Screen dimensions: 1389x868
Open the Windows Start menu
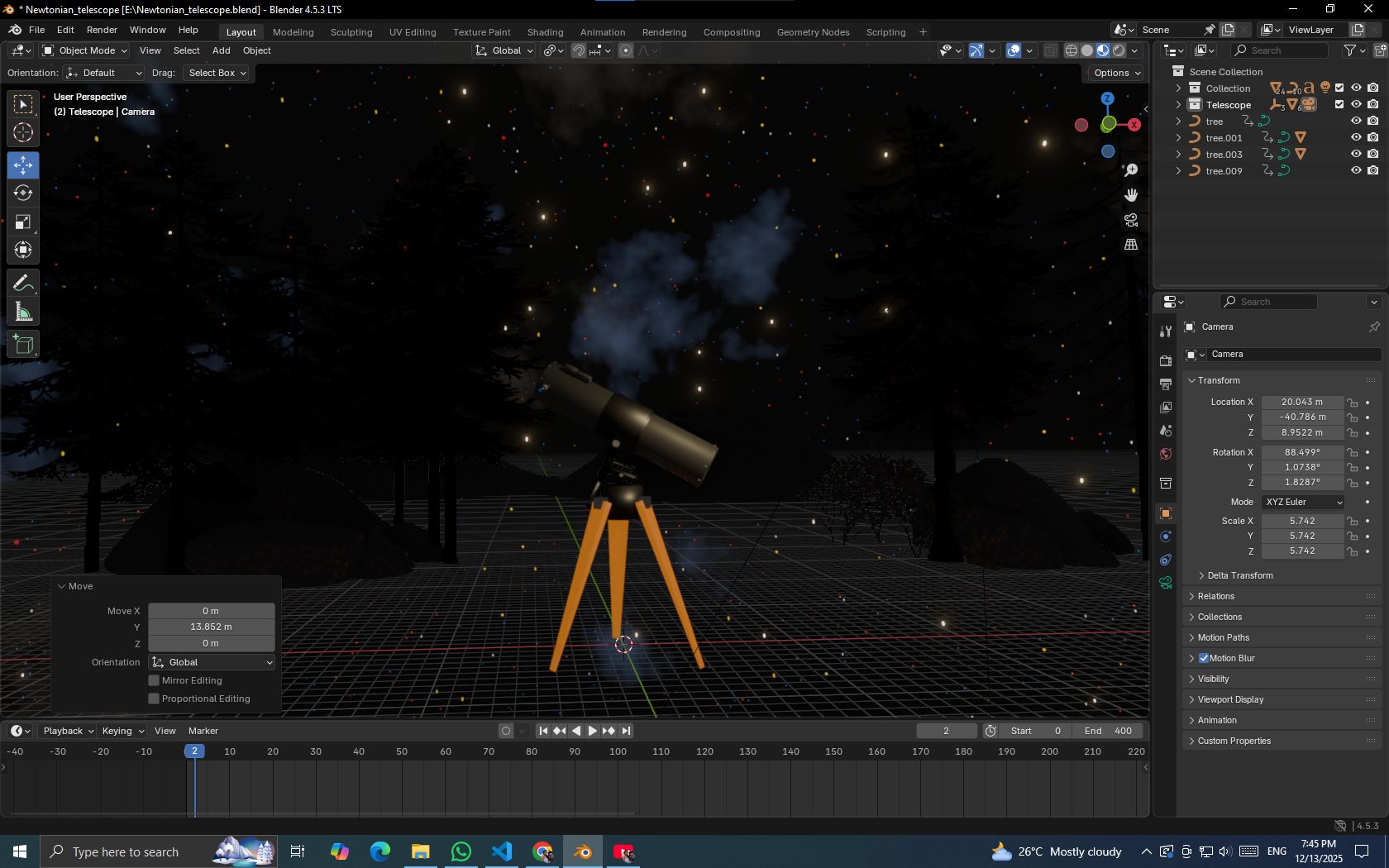(x=17, y=851)
